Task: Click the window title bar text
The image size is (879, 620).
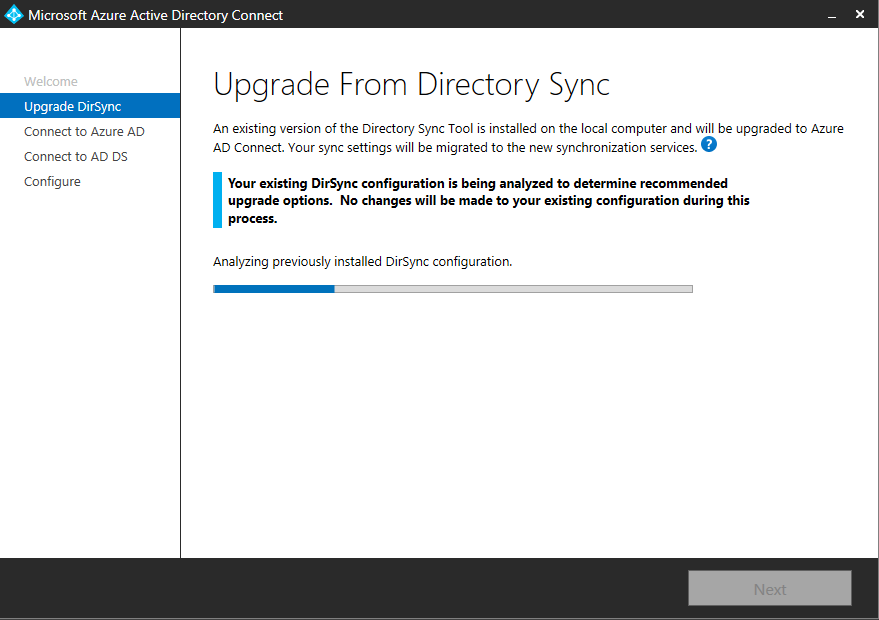Action: (x=155, y=15)
